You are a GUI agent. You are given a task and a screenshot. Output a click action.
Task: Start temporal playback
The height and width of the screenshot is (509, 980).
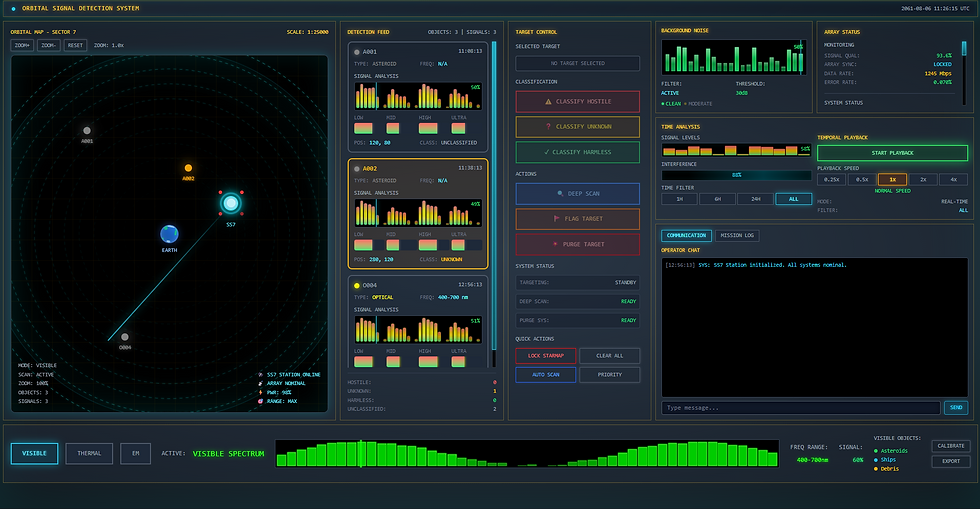(x=892, y=153)
